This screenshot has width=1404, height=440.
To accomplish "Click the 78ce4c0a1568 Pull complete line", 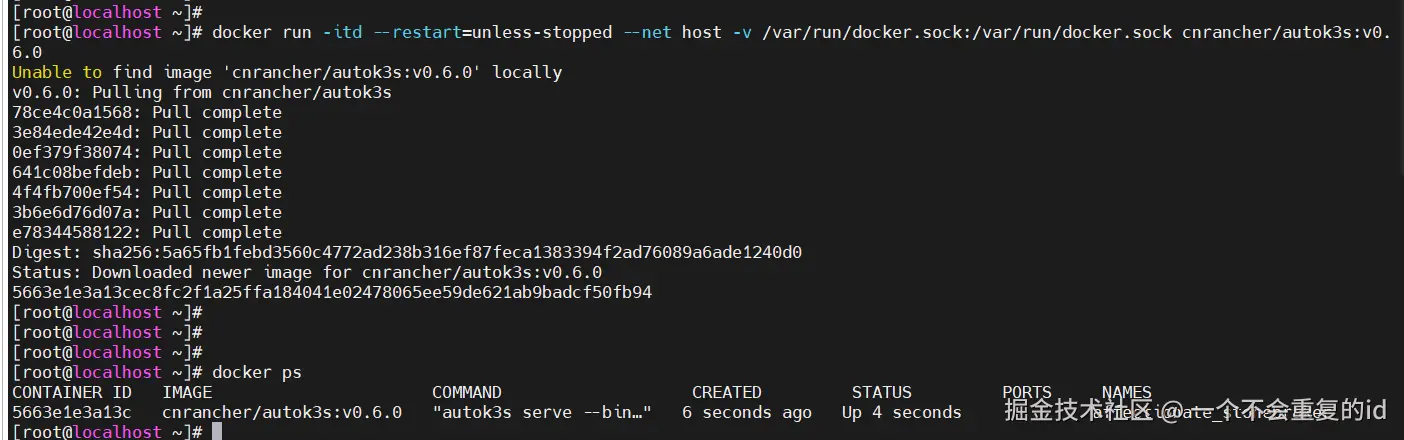I will click(x=146, y=112).
